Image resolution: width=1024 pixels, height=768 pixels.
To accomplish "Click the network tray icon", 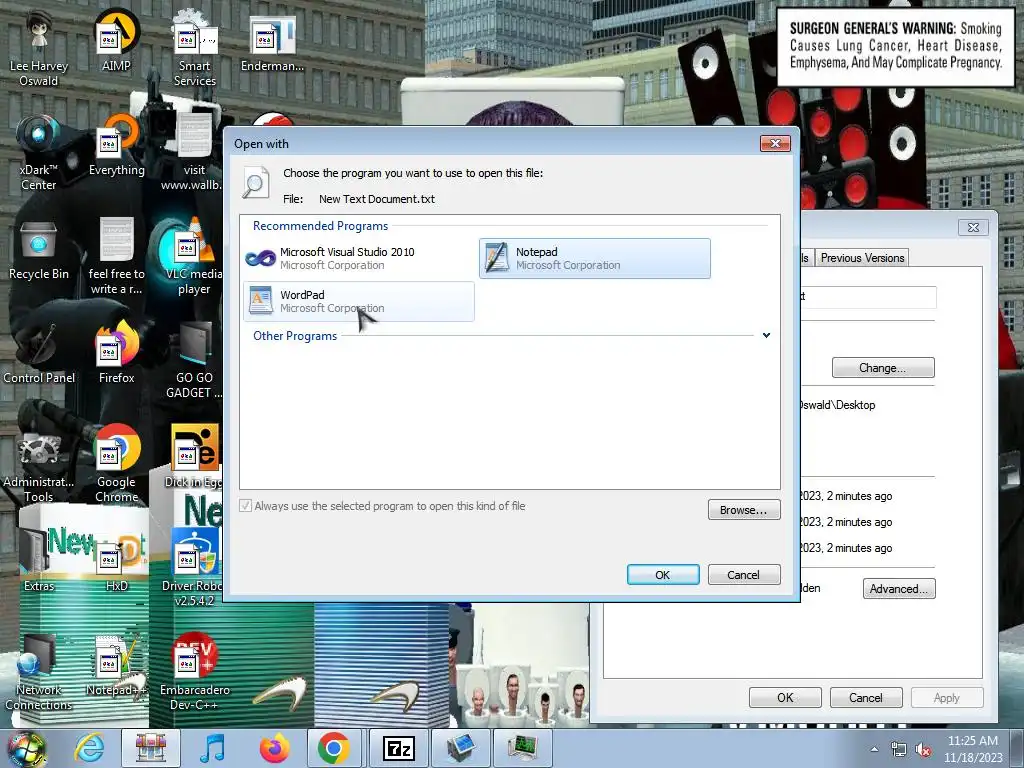I will (x=899, y=750).
